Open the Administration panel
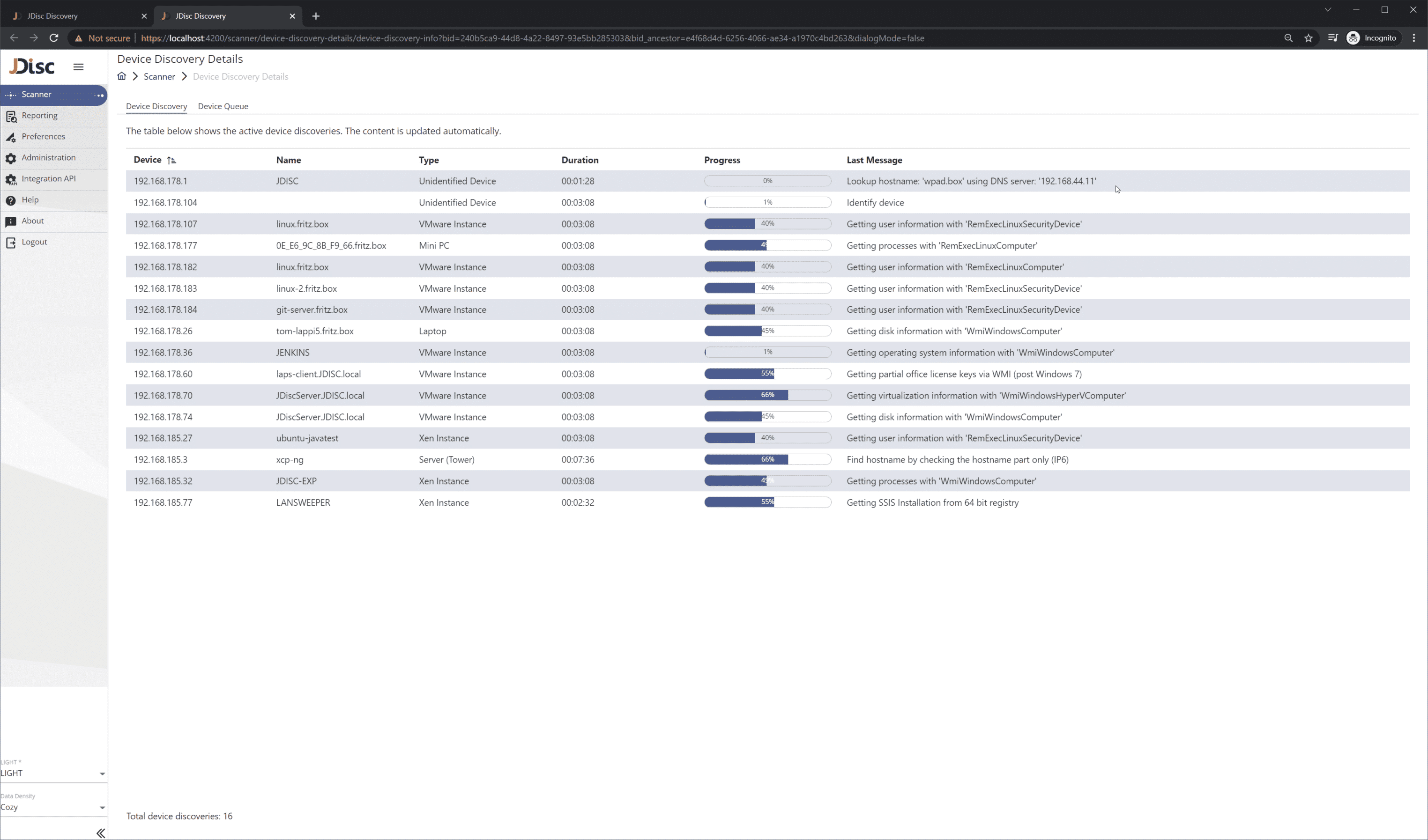Image resolution: width=1428 pixels, height=840 pixels. [x=48, y=157]
